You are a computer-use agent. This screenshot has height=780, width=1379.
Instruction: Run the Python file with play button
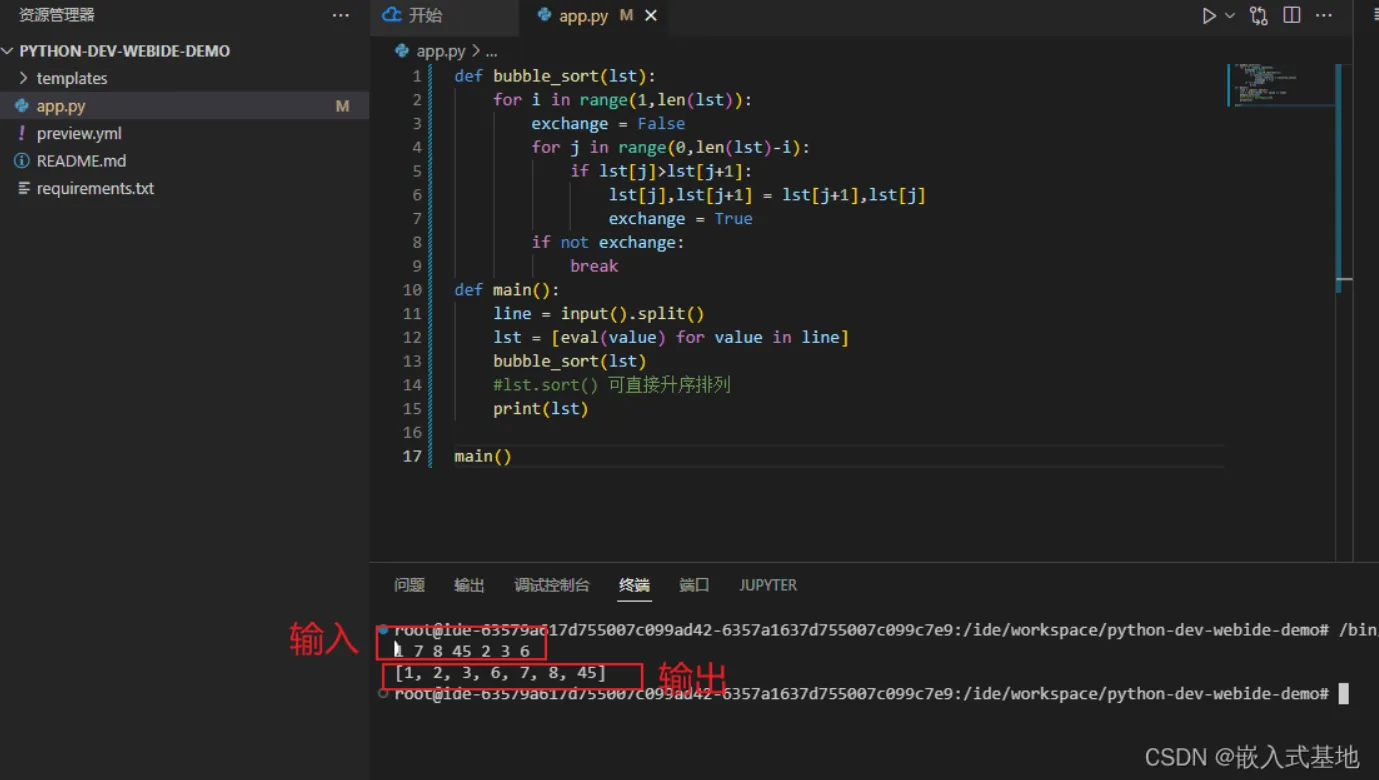[x=1209, y=16]
